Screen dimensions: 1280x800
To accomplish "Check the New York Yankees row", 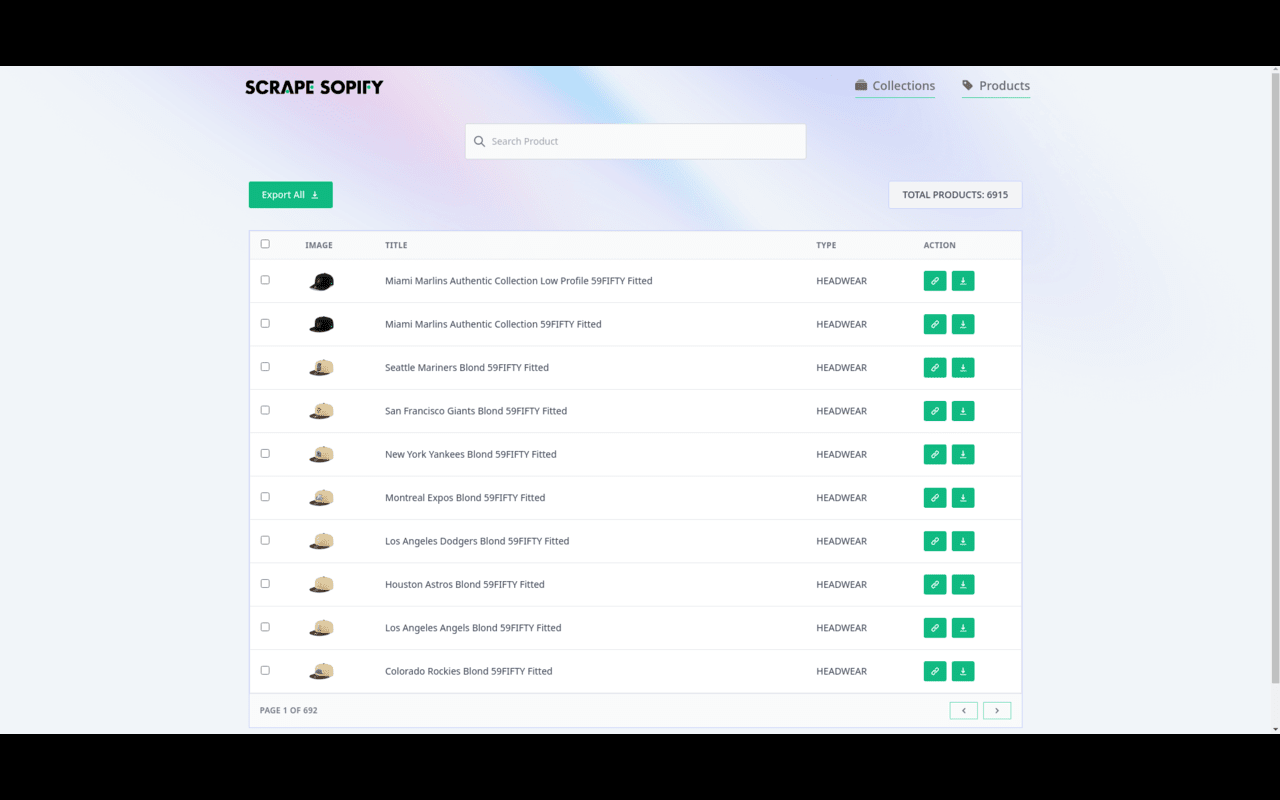I will [x=265, y=453].
